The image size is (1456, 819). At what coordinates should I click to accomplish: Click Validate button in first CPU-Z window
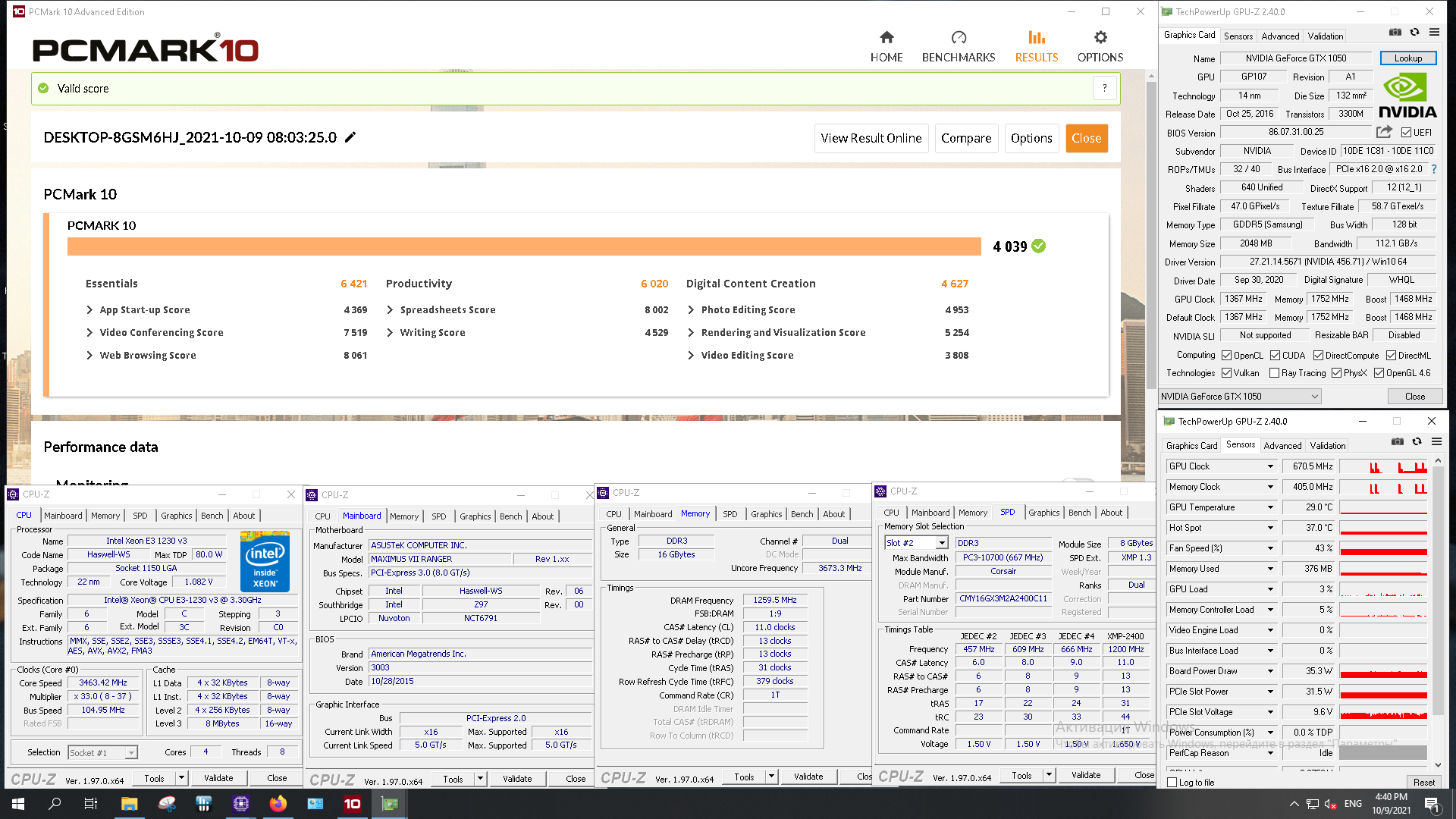click(x=218, y=777)
